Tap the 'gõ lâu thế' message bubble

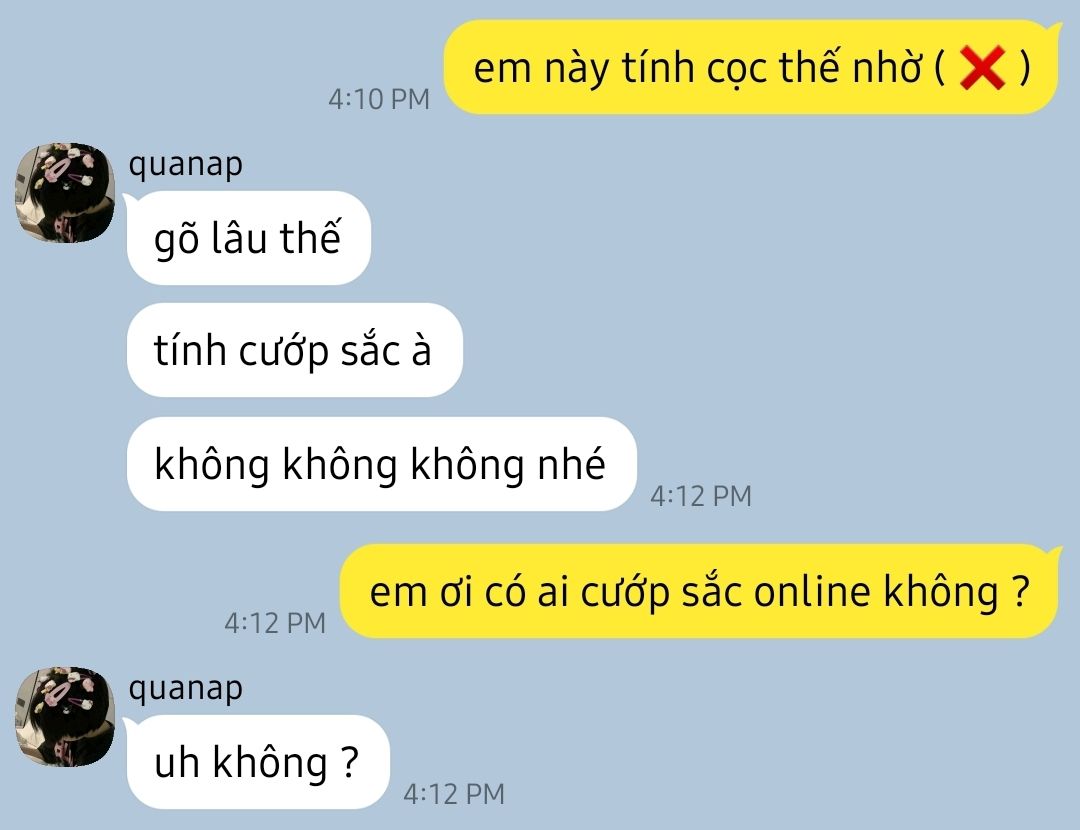249,238
